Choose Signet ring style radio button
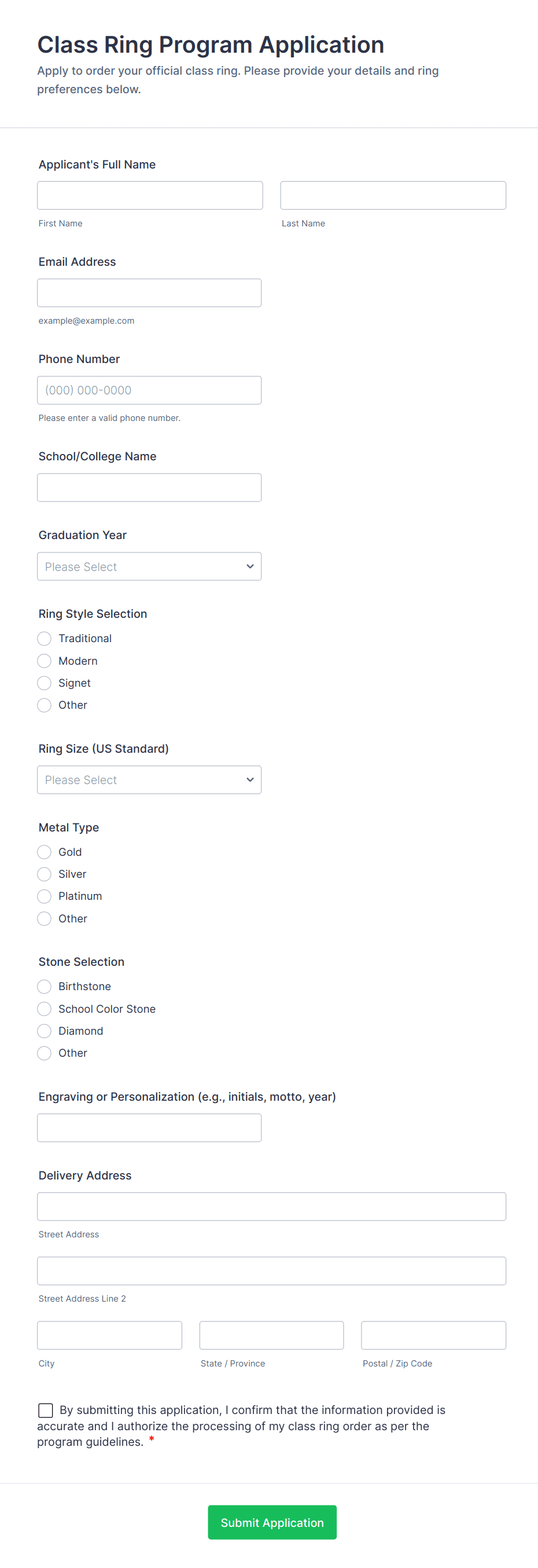The image size is (538, 1568). tap(45, 683)
